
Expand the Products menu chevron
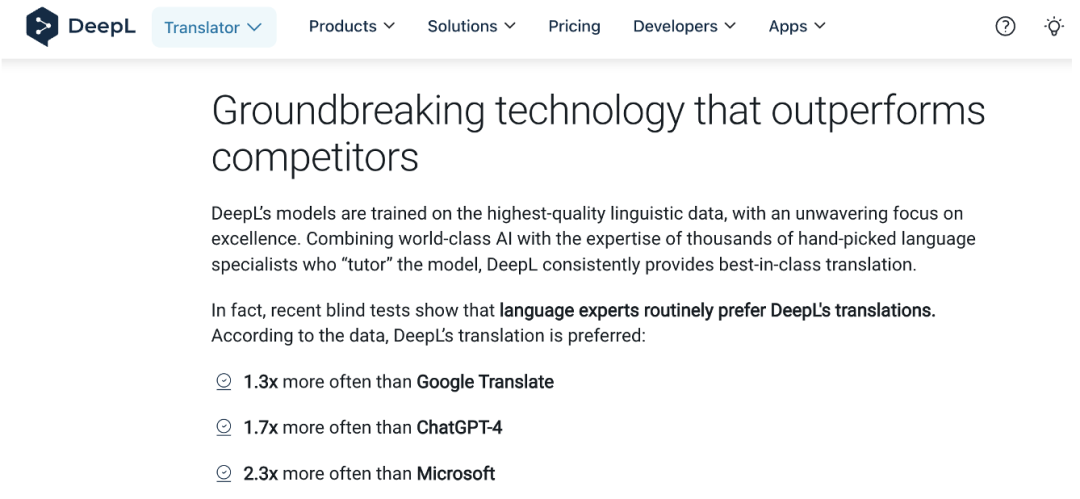coord(389,26)
